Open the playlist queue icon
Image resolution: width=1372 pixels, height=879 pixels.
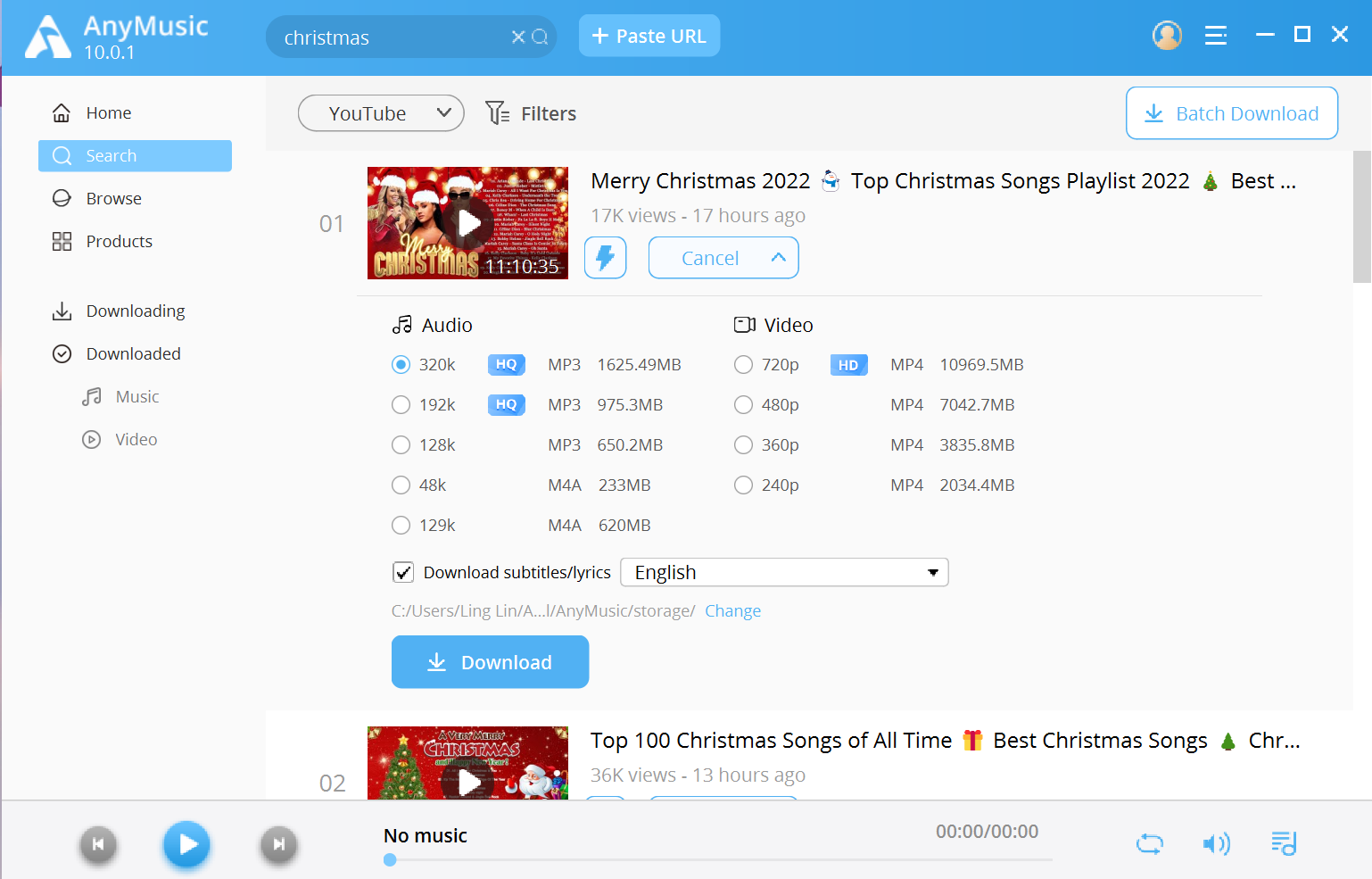1284,843
